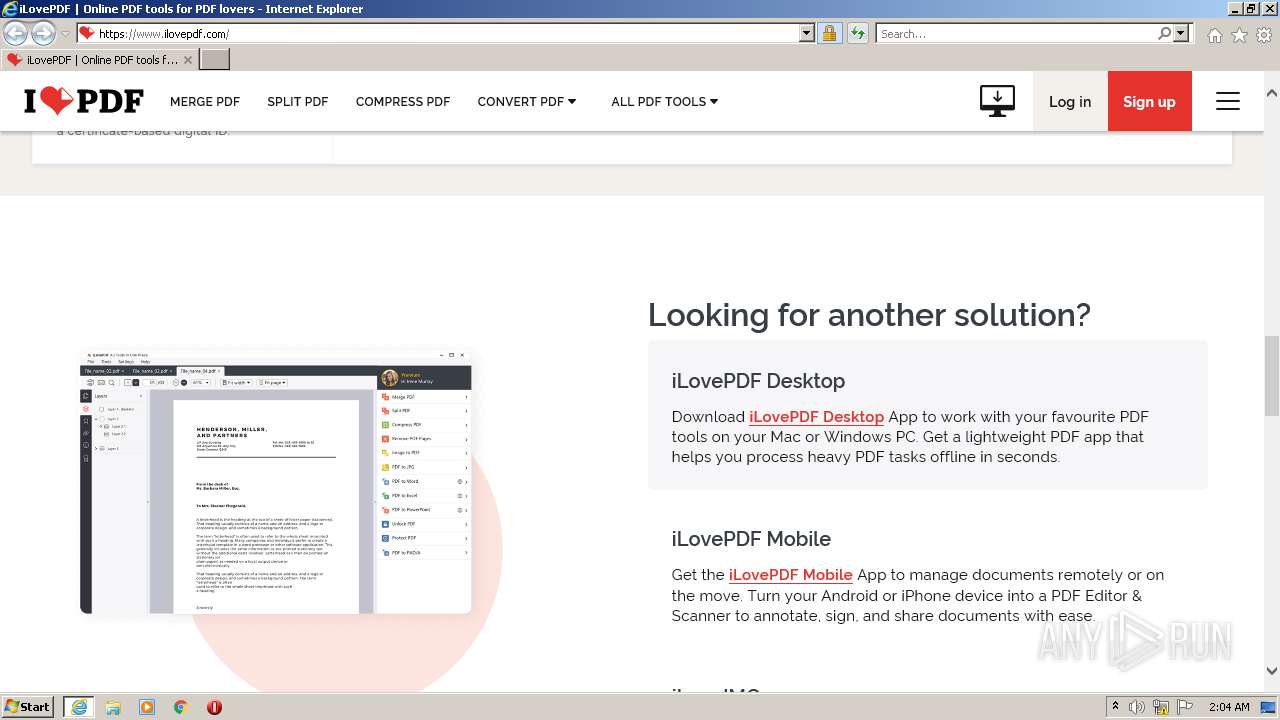The height and width of the screenshot is (720, 1280).
Task: Open the Favorites star icon
Action: tap(1239, 35)
